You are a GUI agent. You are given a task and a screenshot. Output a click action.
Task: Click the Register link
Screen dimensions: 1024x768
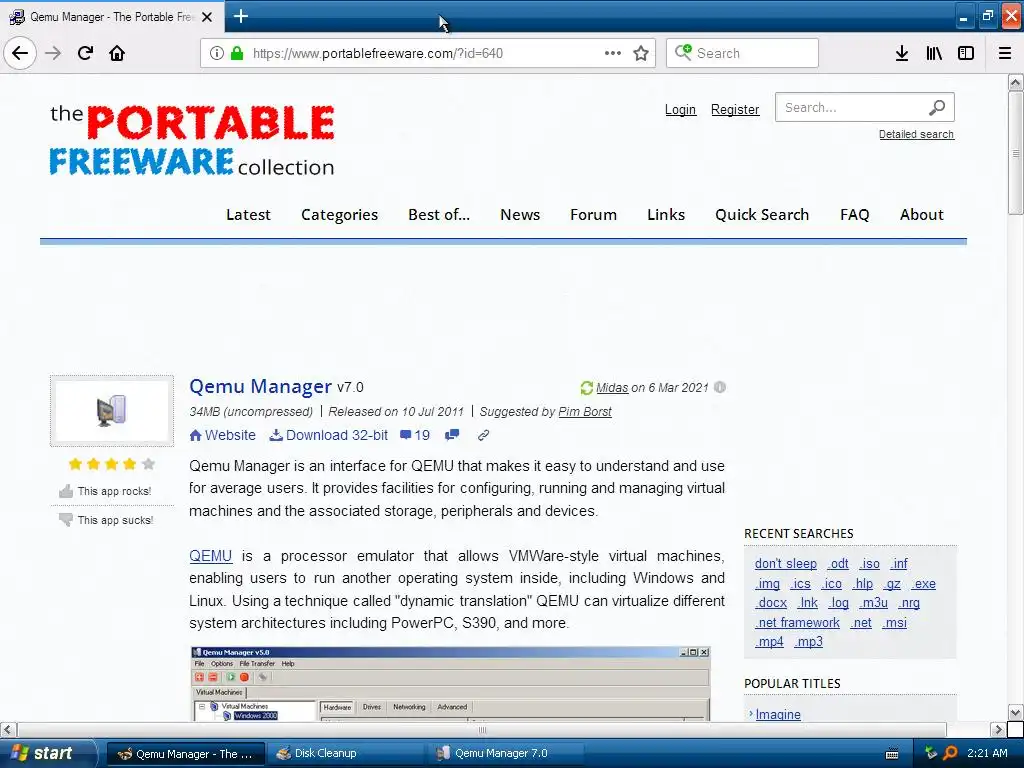point(735,110)
